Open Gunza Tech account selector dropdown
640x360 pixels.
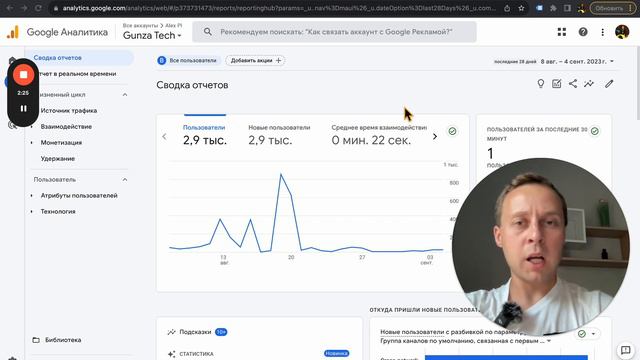pos(152,36)
